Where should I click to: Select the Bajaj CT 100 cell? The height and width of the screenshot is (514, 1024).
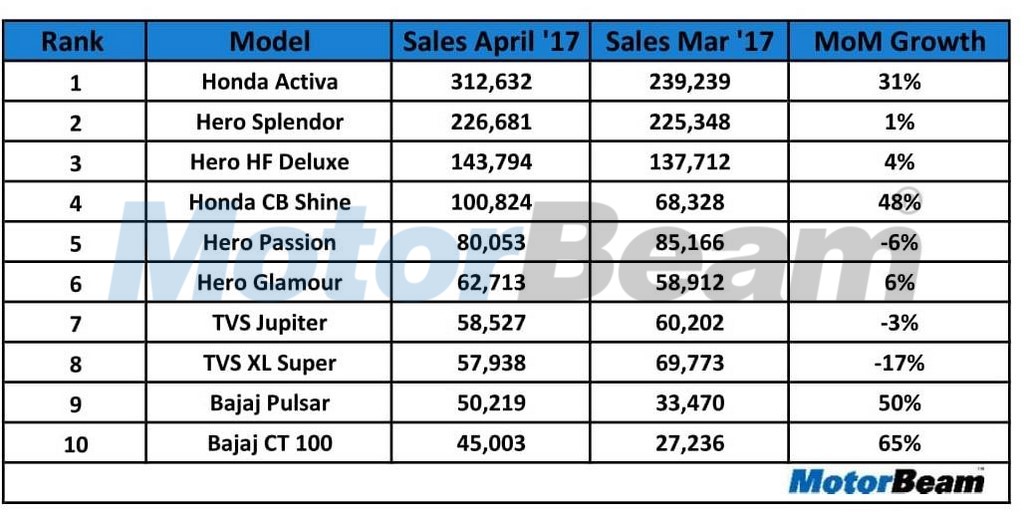269,443
